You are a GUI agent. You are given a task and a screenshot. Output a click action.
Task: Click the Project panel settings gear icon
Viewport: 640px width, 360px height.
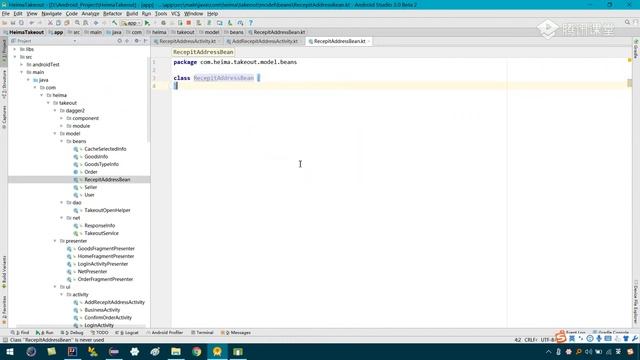point(137,41)
